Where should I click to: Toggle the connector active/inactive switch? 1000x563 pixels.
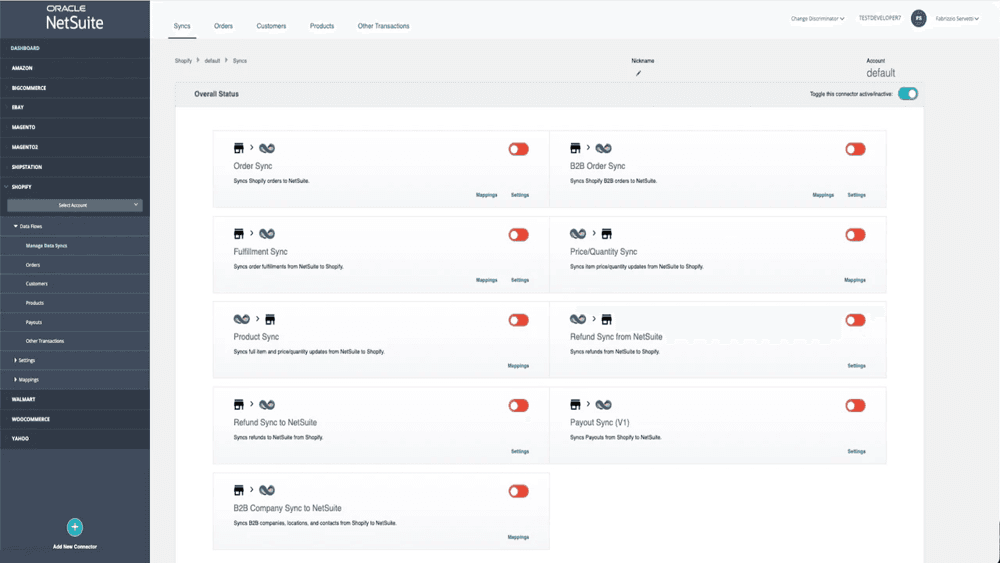pyautogui.click(x=908, y=94)
